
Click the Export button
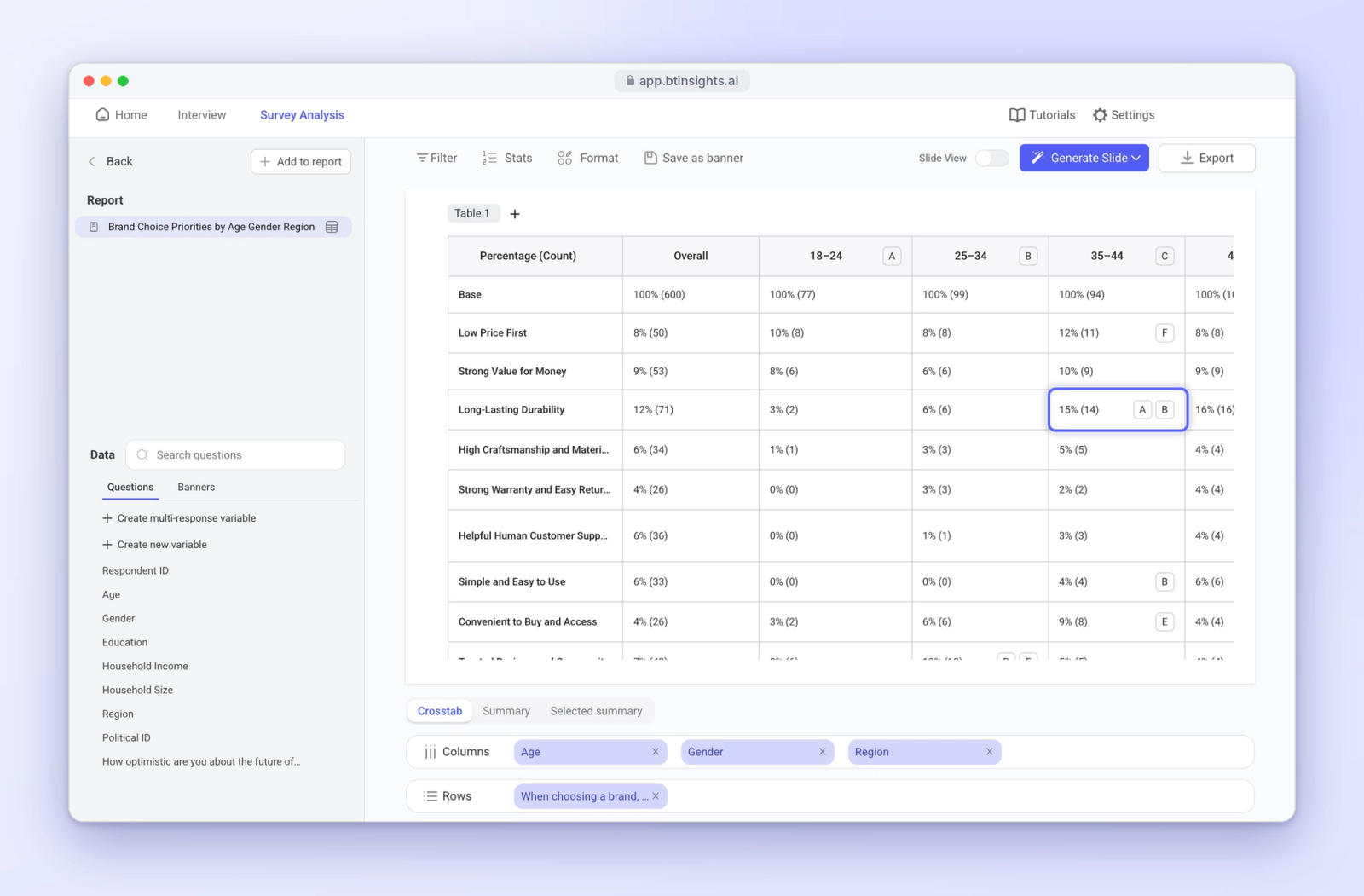click(1206, 158)
